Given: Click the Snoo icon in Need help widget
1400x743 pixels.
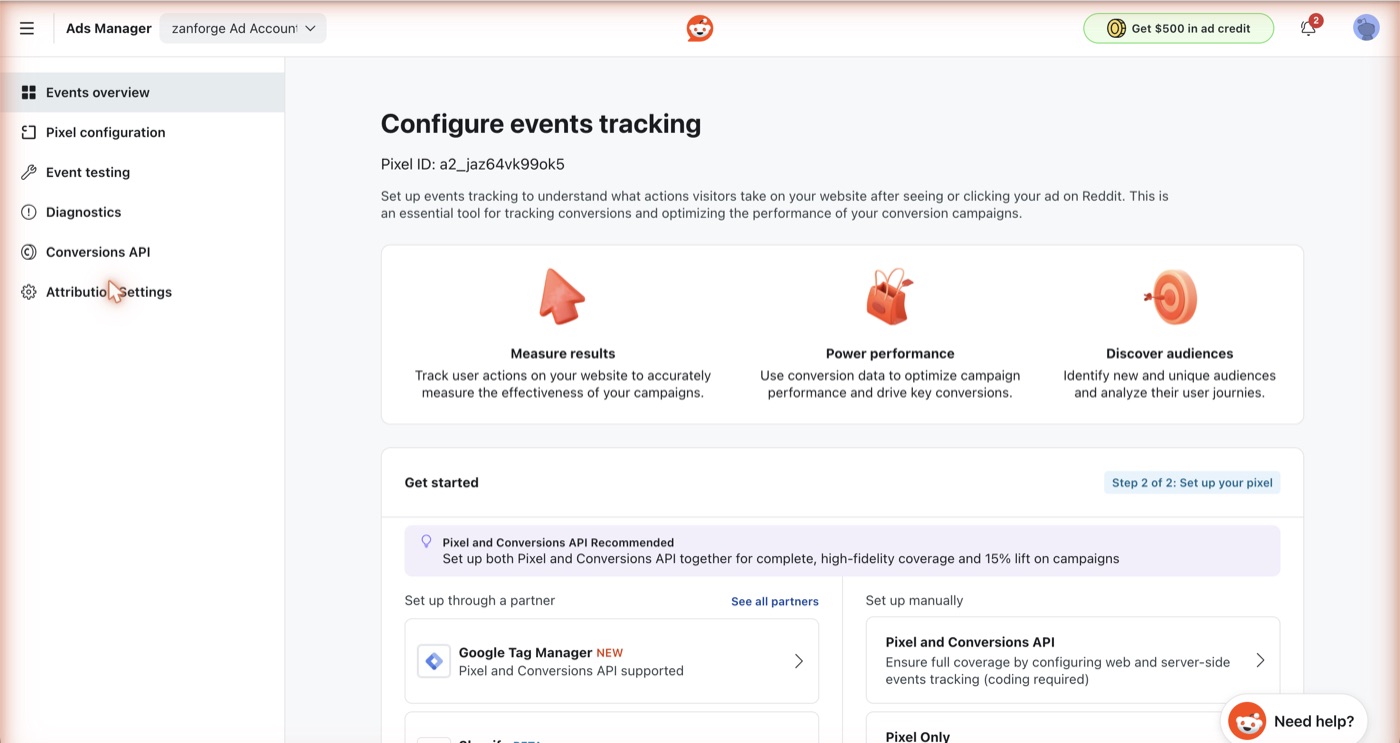Looking at the screenshot, I should pyautogui.click(x=1247, y=721).
